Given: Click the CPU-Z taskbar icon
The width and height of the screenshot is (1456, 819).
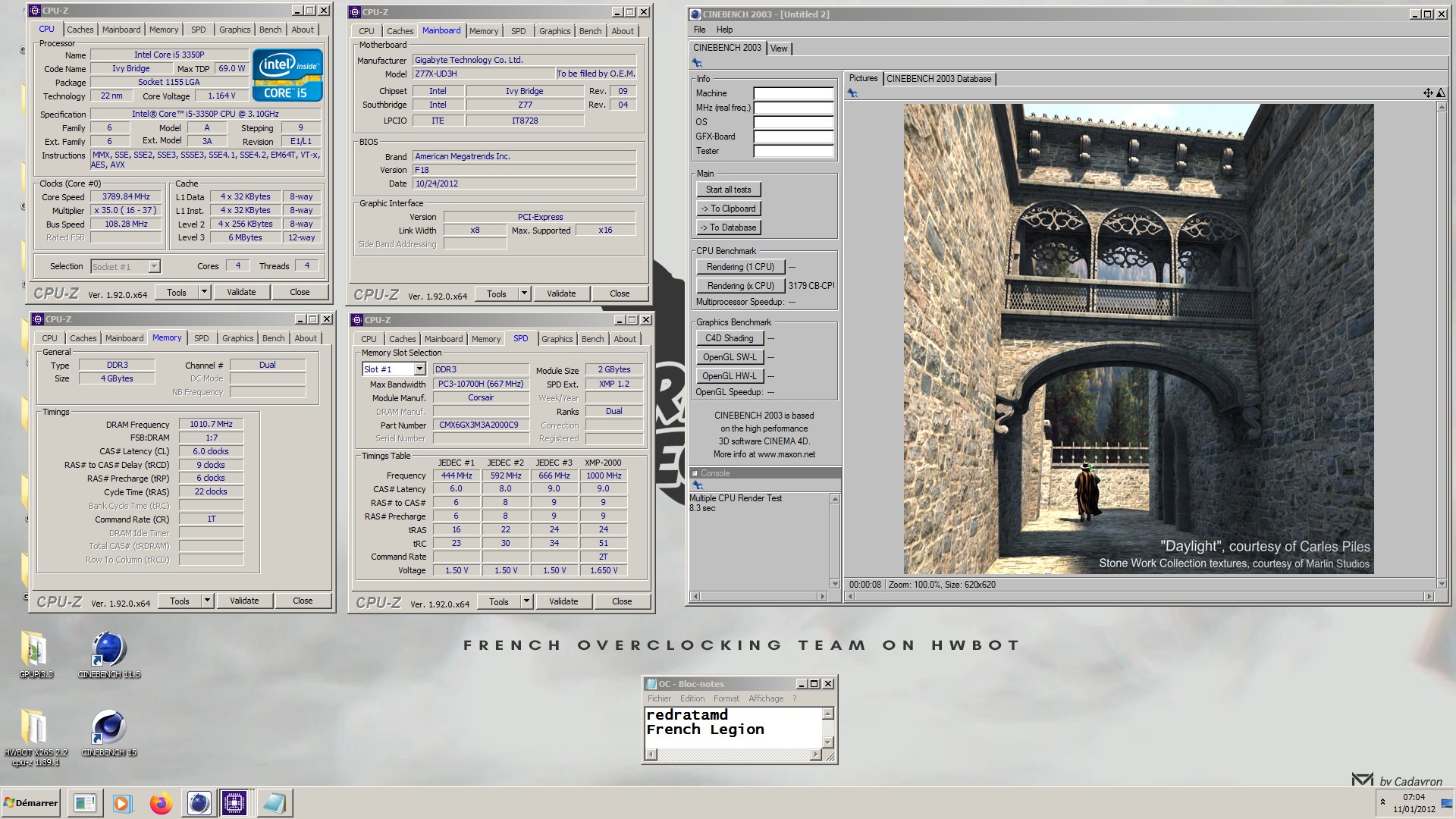Looking at the screenshot, I should click(234, 803).
